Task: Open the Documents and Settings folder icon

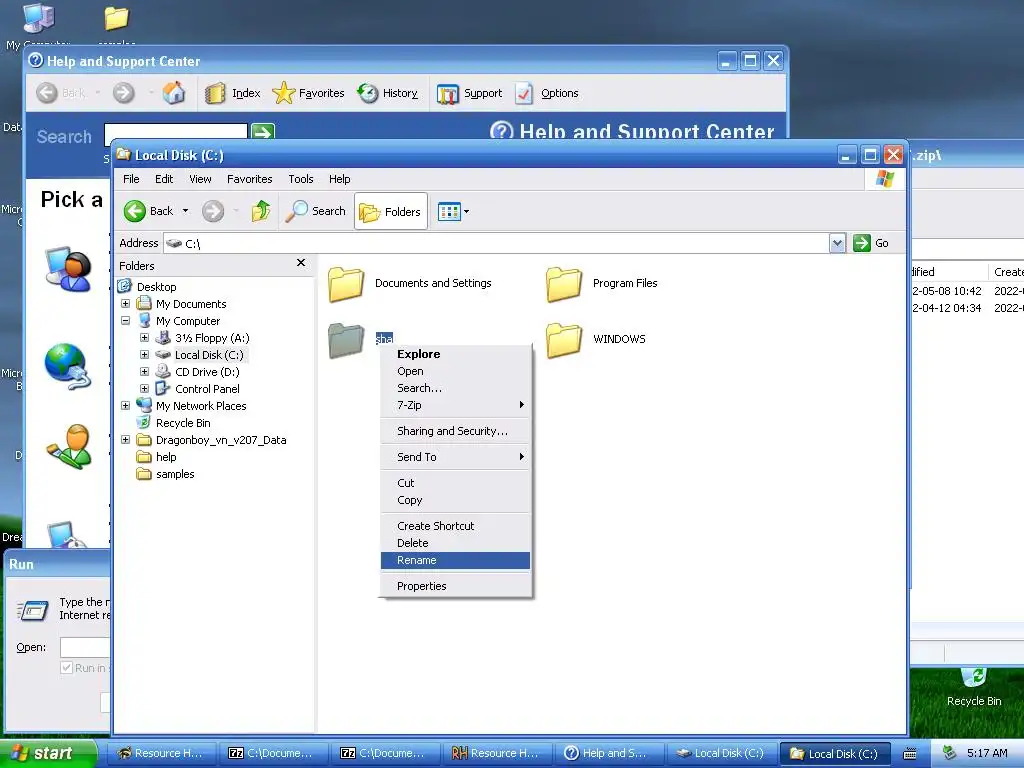Action: (346, 284)
